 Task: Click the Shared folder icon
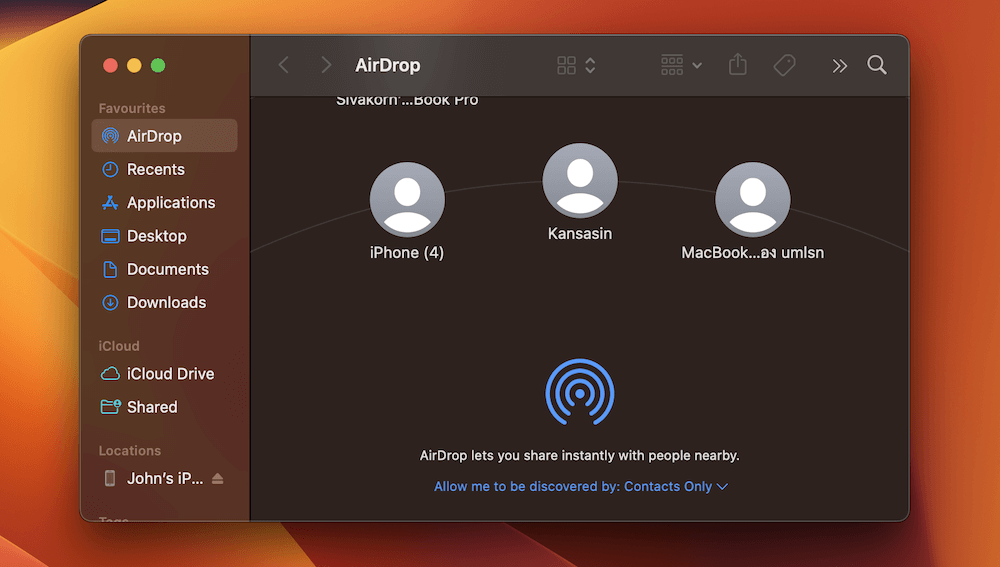(110, 407)
